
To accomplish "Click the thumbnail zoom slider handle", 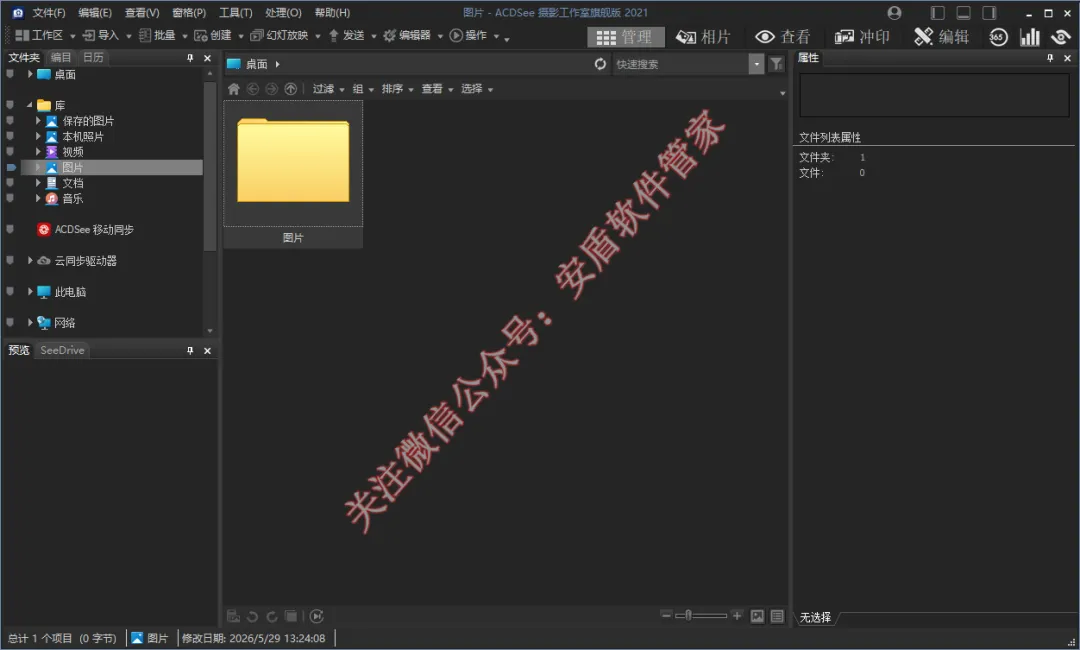I will pos(688,615).
